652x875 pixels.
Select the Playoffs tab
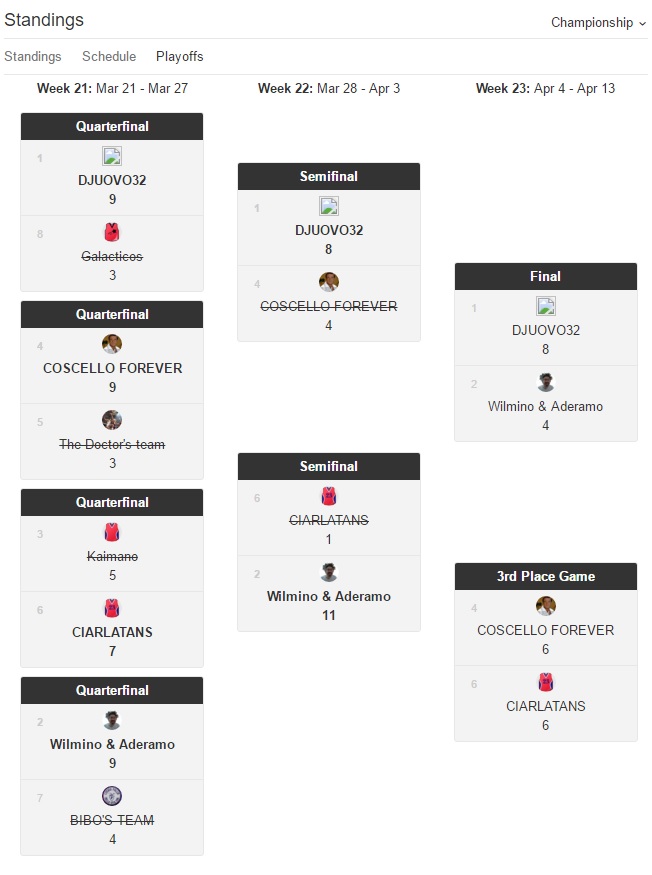click(179, 56)
